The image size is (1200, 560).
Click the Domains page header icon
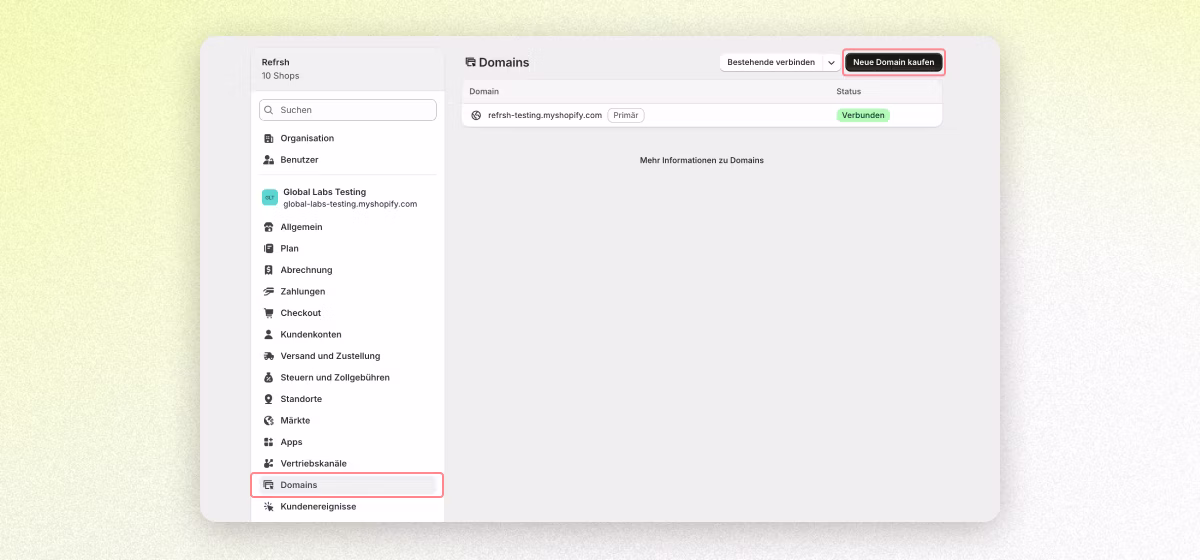pos(470,62)
